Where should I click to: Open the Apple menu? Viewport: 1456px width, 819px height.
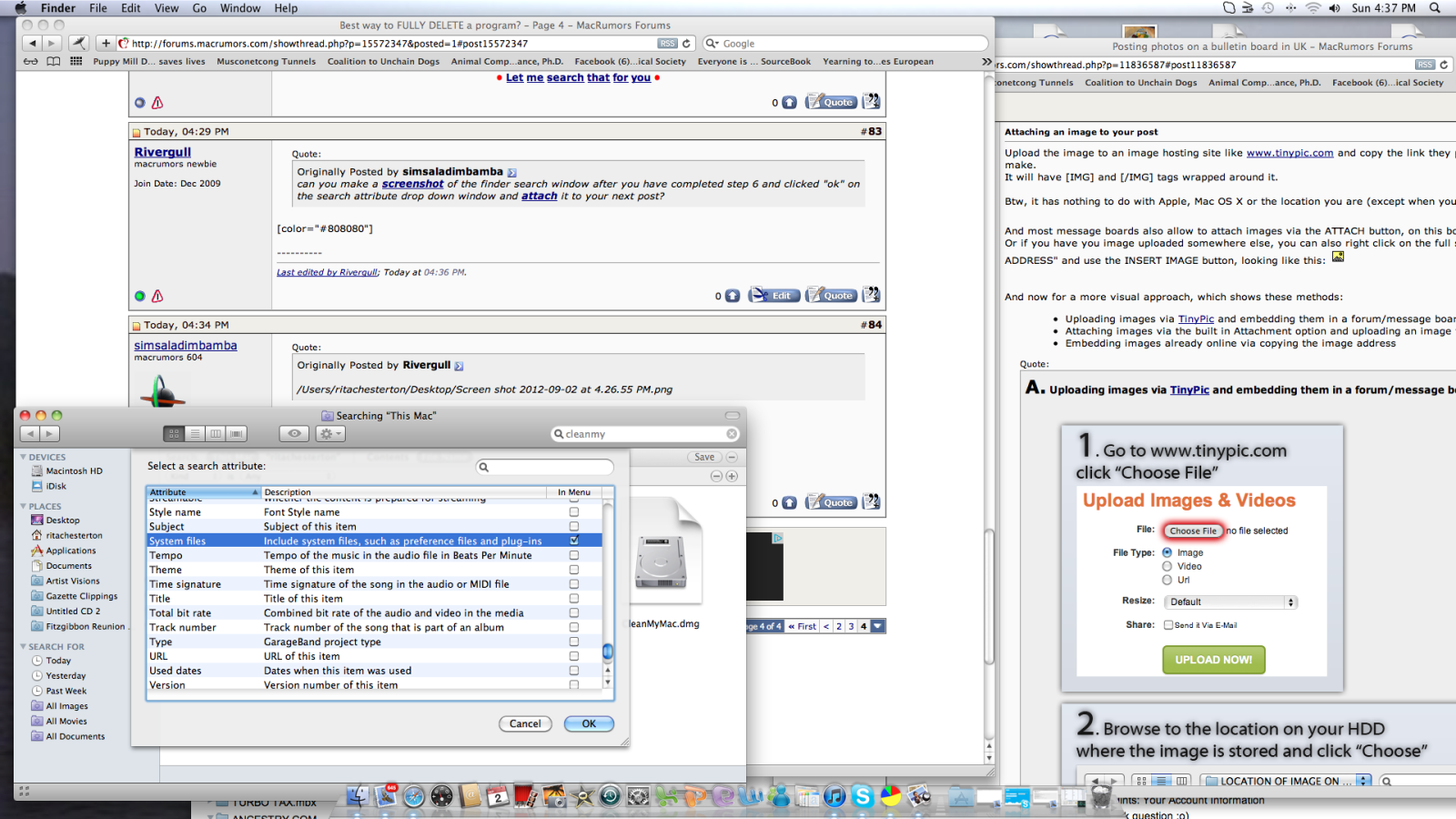click(21, 8)
